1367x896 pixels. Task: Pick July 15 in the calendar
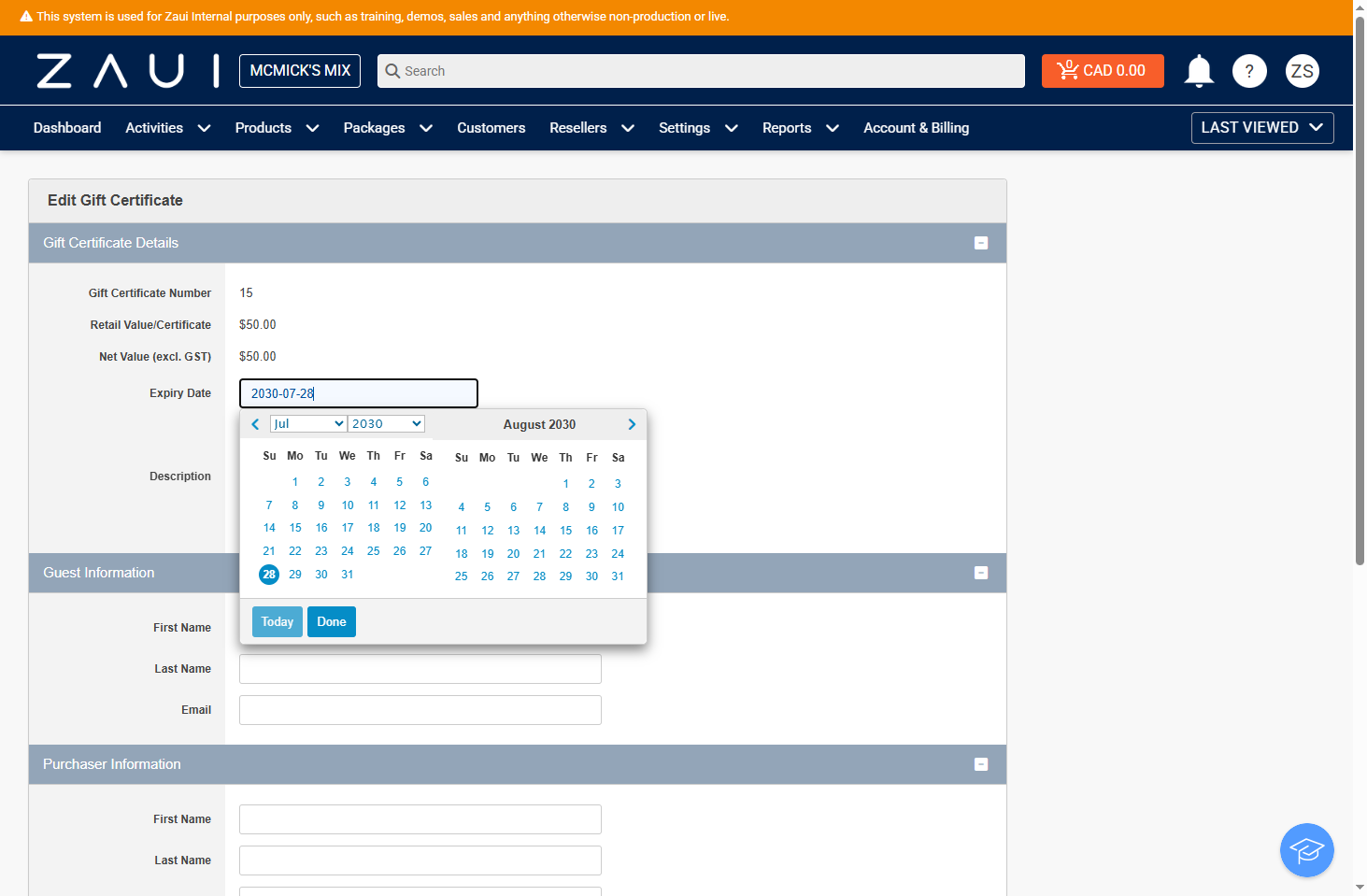tap(295, 528)
